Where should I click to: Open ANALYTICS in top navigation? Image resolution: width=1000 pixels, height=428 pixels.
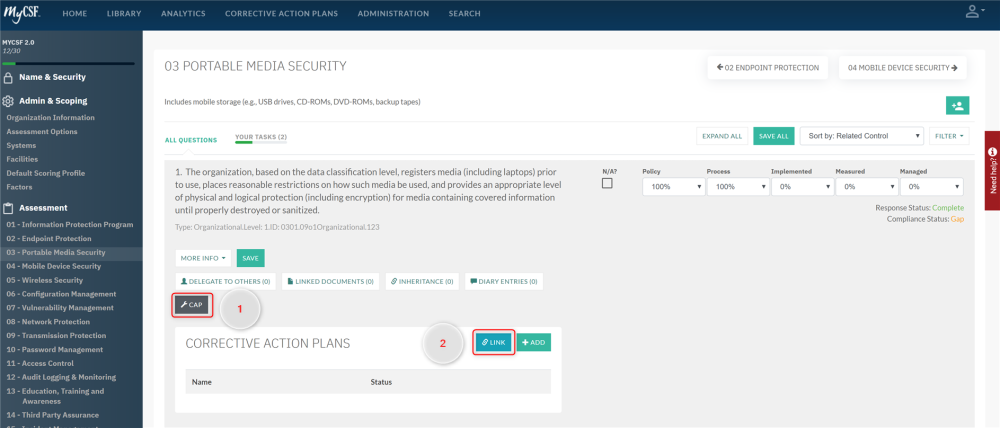point(183,13)
